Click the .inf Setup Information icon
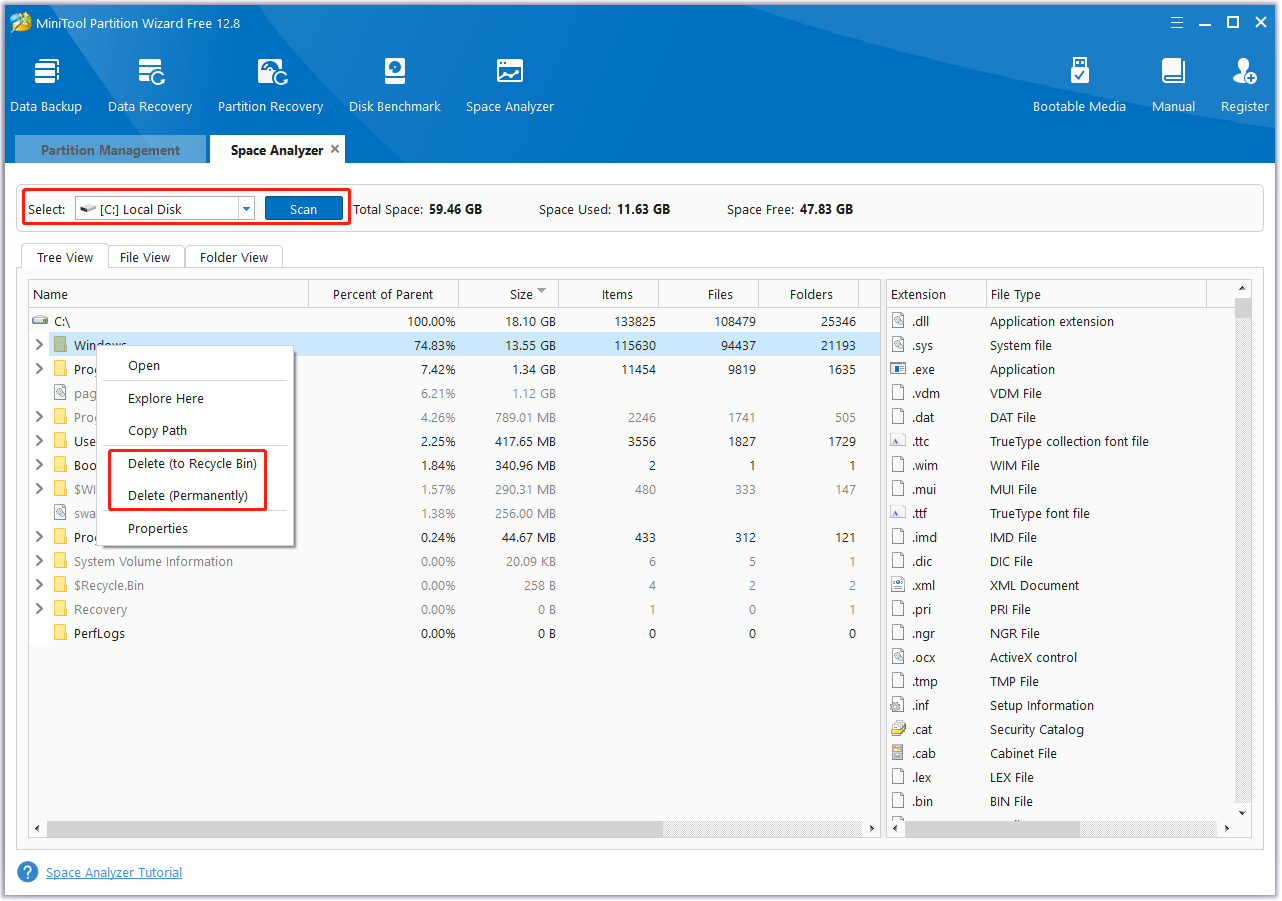1282x901 pixels. pos(897,705)
